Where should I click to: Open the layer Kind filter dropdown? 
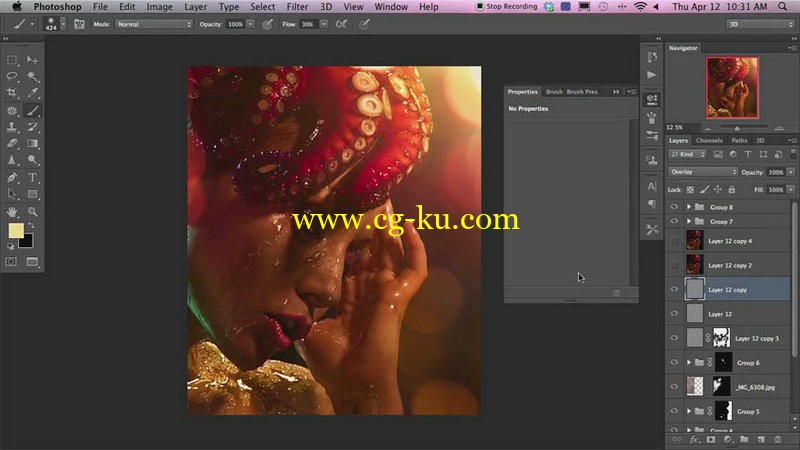point(687,154)
